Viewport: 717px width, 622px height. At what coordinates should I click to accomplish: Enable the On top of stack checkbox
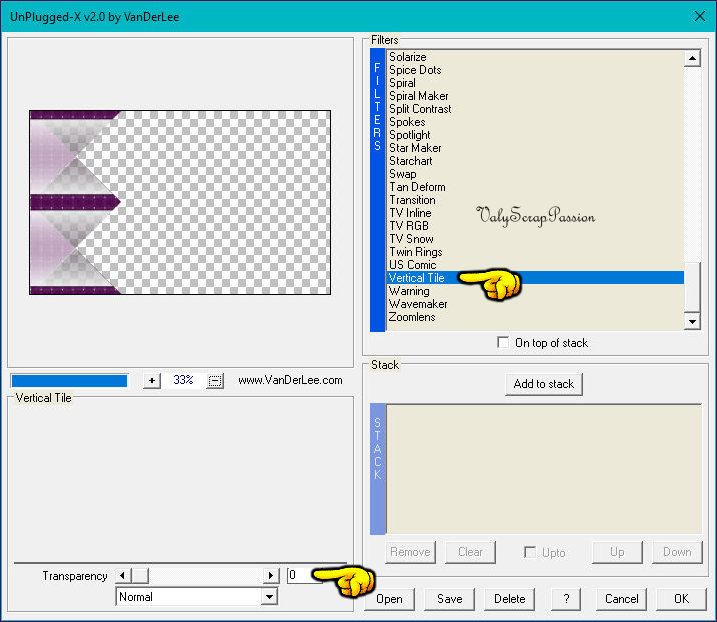point(503,343)
